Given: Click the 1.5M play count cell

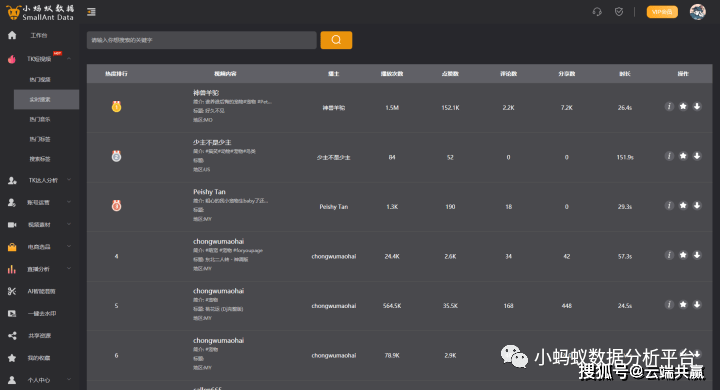Looking at the screenshot, I should click(x=392, y=108).
